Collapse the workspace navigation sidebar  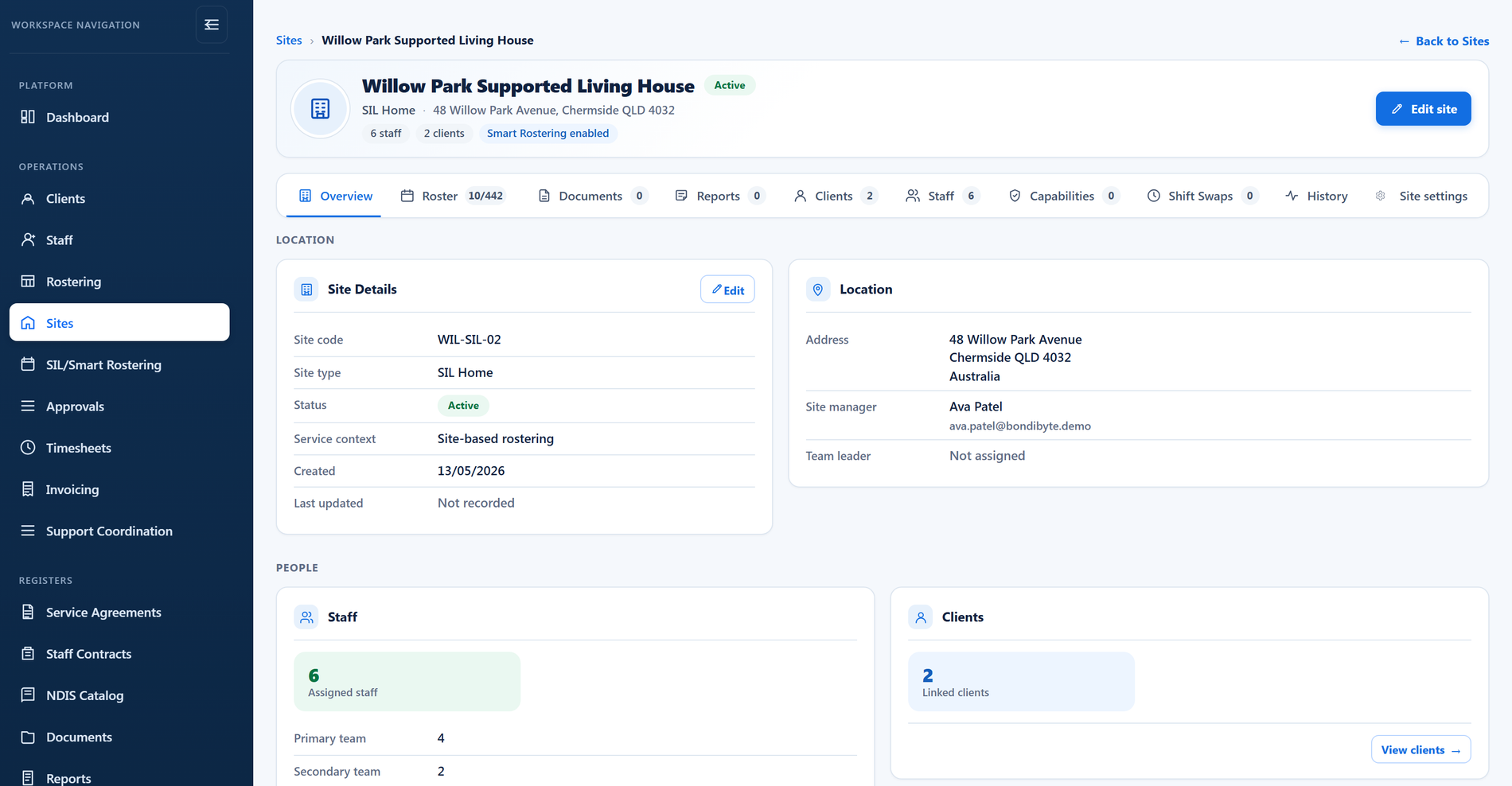[x=212, y=25]
